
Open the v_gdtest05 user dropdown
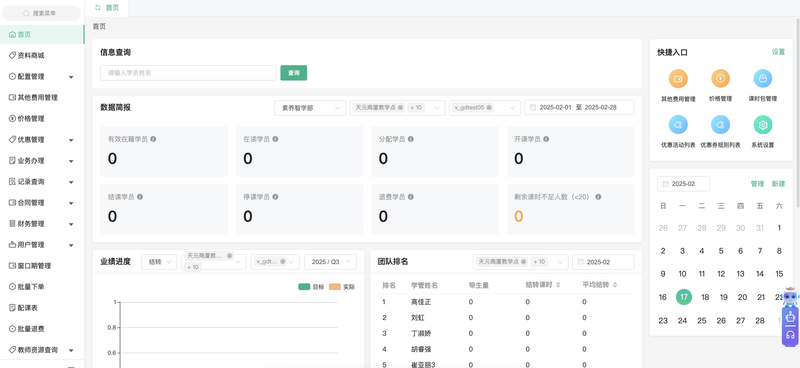point(485,108)
